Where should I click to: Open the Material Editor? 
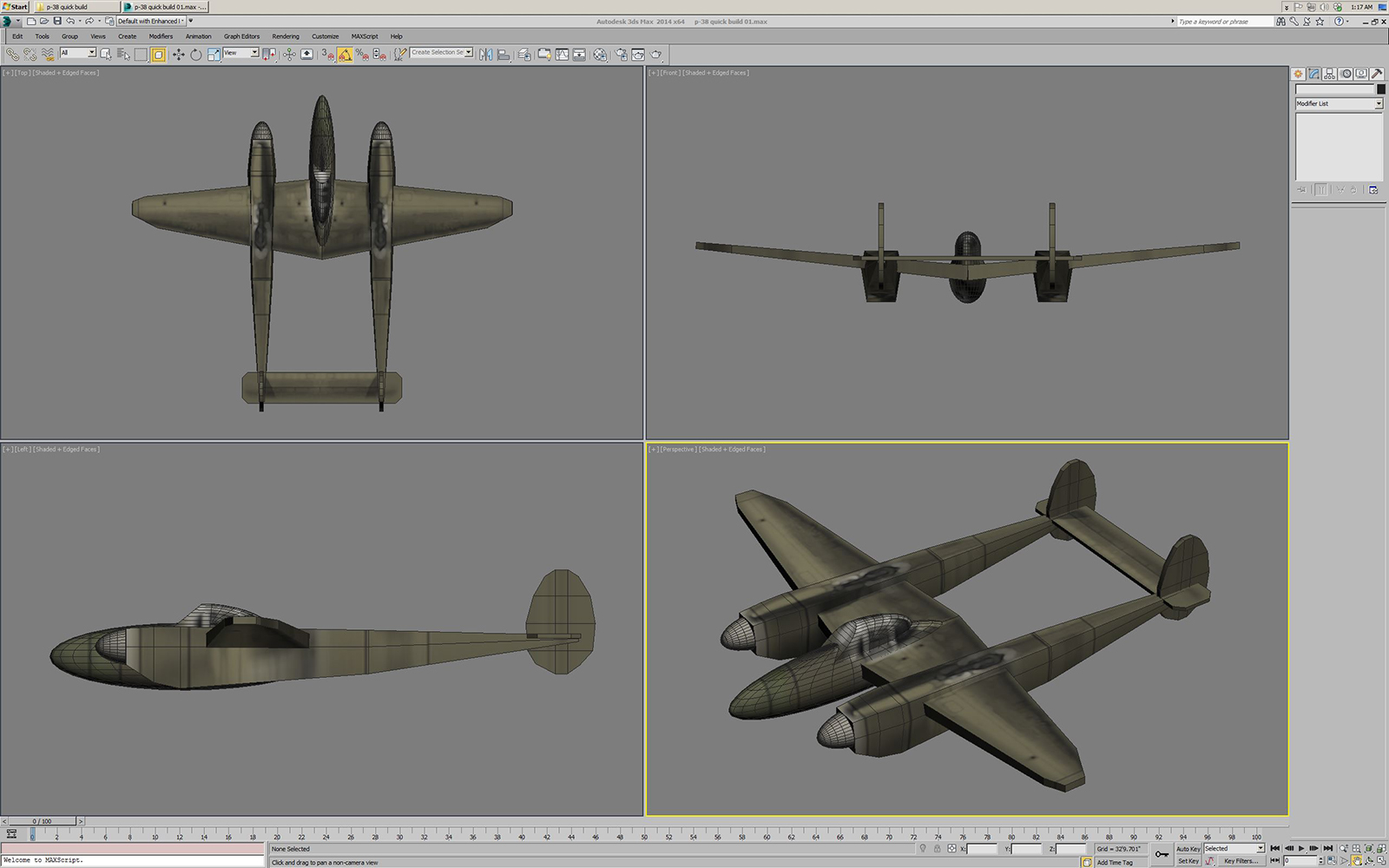[x=599, y=54]
